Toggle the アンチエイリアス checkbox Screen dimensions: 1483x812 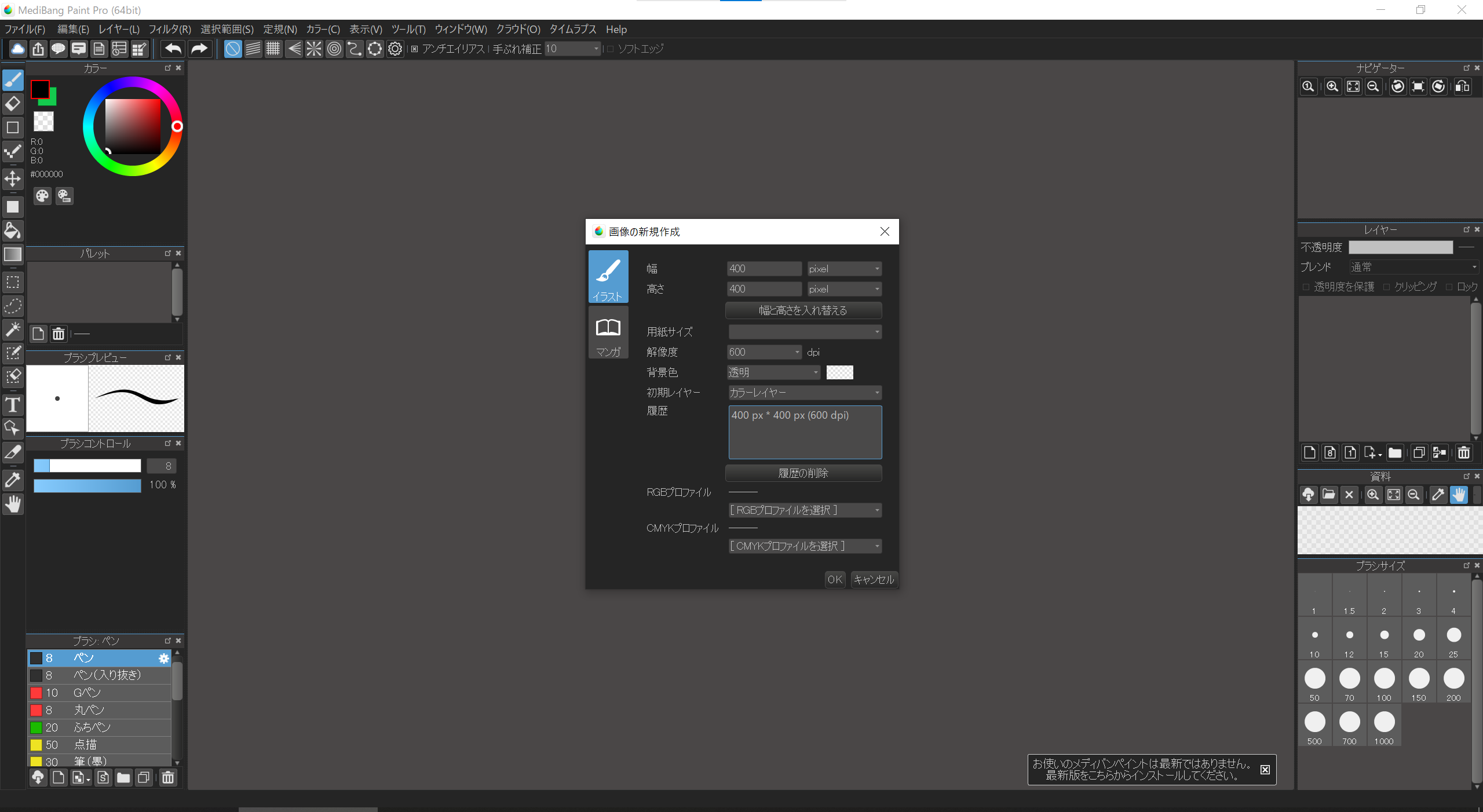(x=415, y=49)
